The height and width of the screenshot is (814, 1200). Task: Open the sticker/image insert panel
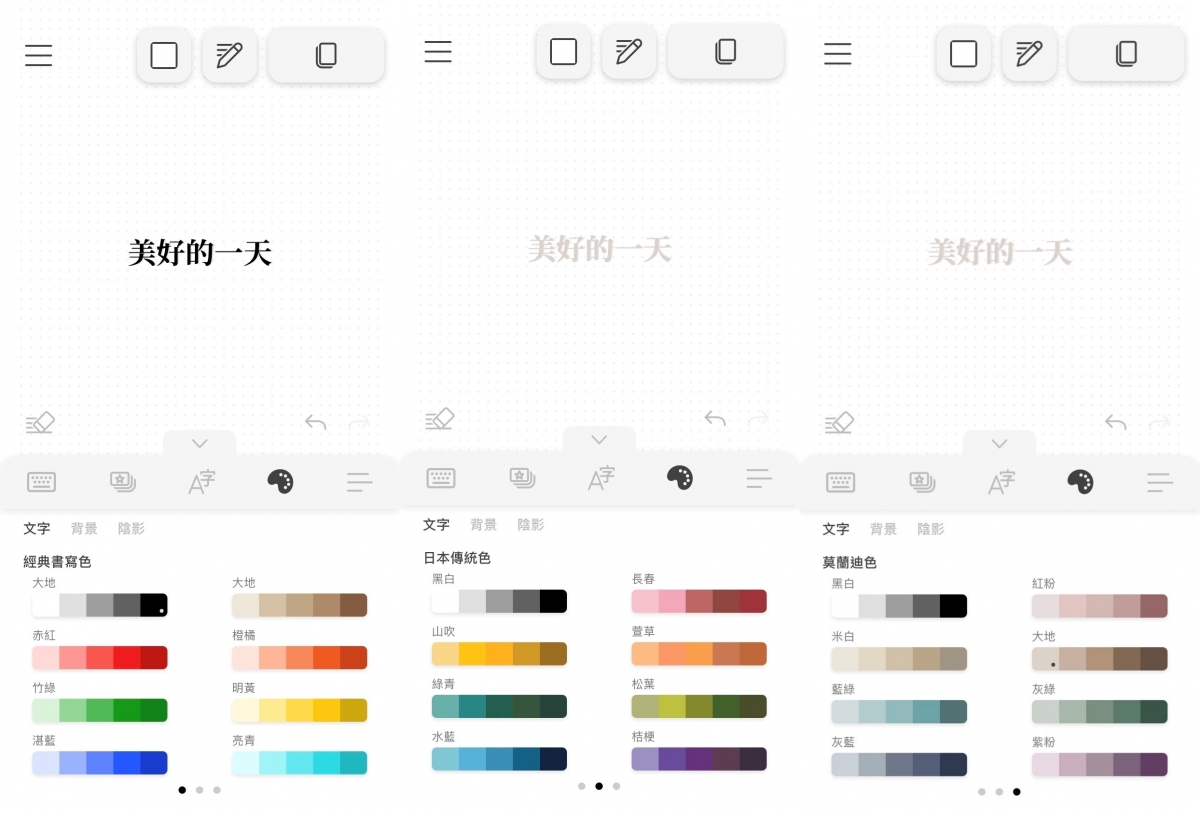(121, 482)
